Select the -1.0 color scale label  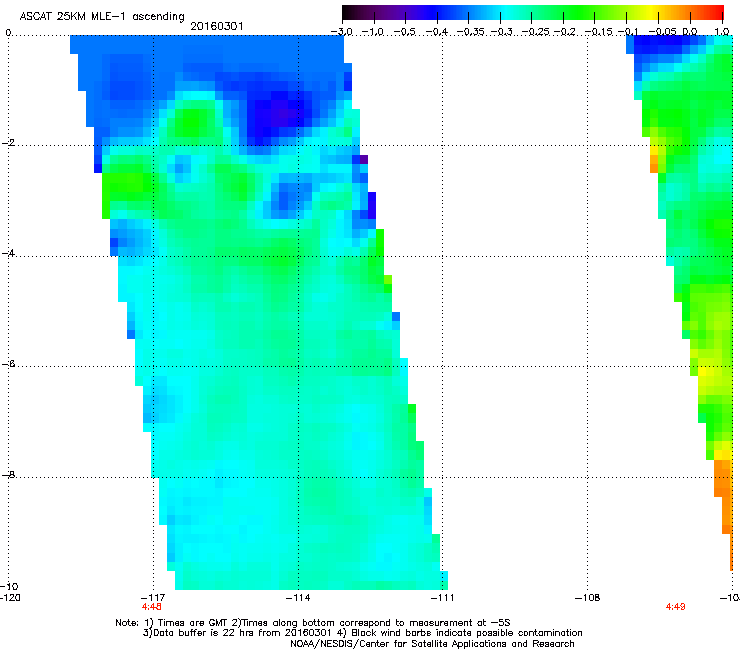click(x=374, y=32)
